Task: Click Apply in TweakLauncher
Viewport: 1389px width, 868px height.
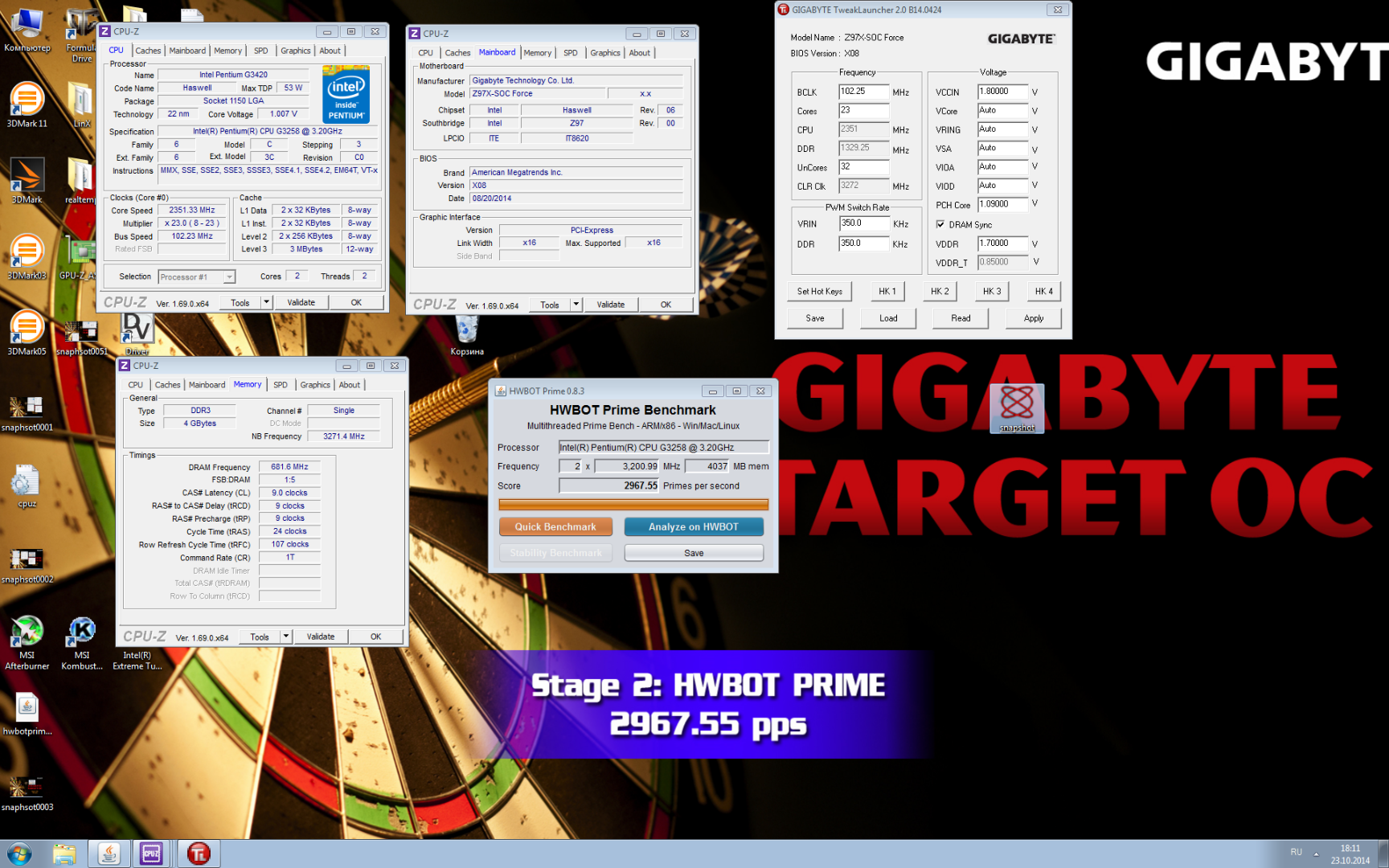Action: point(1034,318)
